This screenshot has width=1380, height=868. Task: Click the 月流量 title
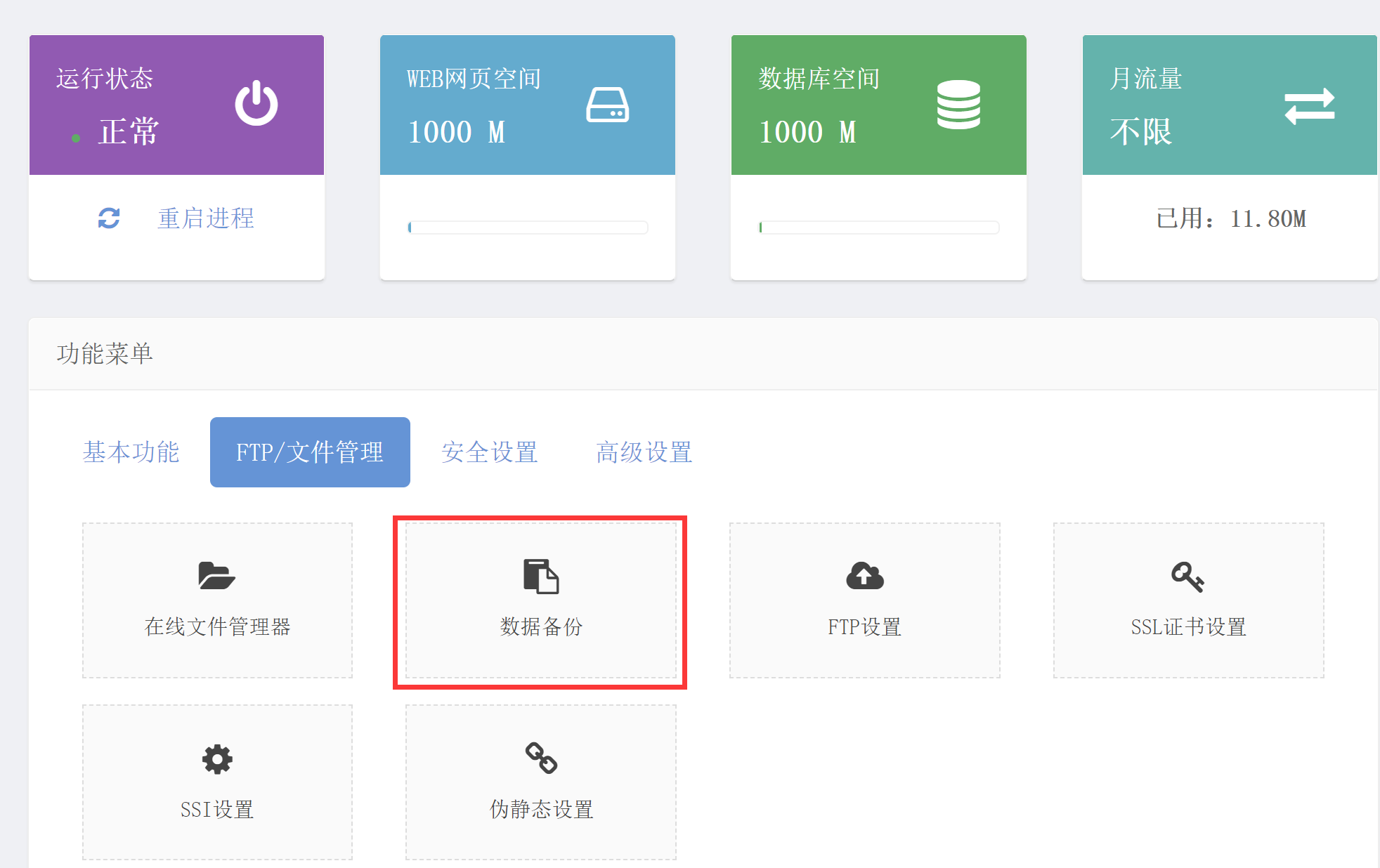1146,79
